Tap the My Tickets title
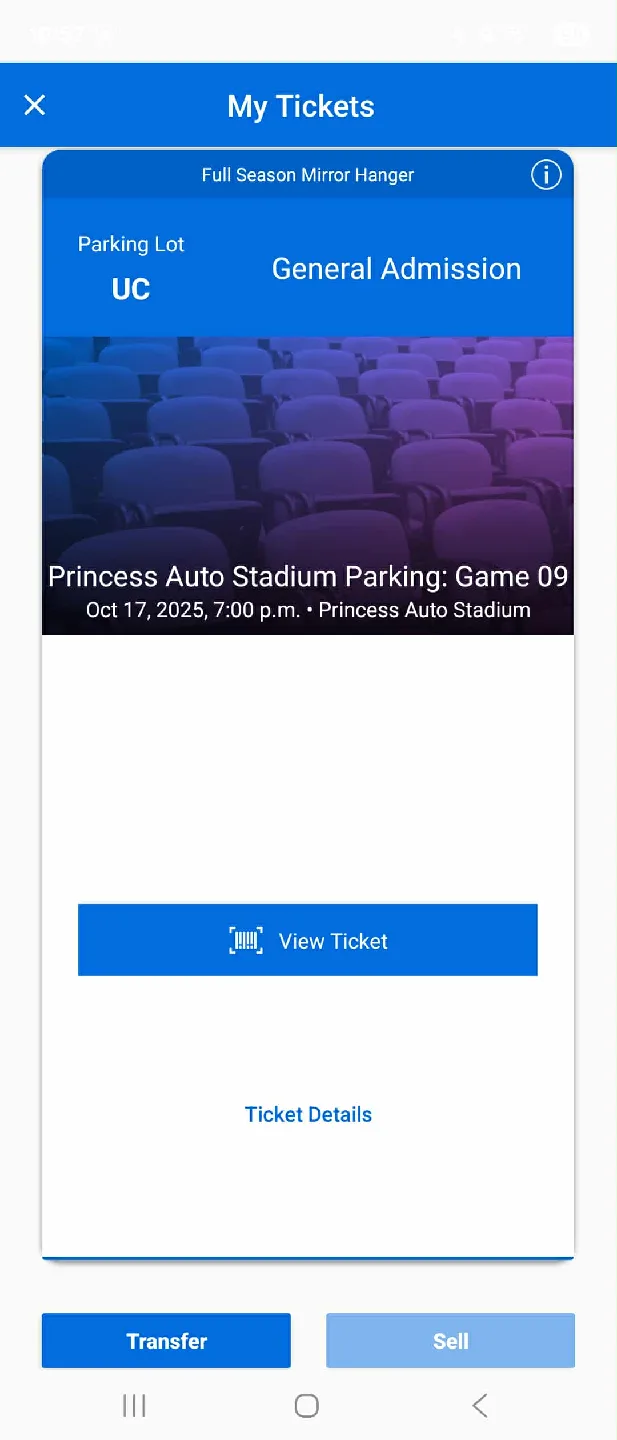Viewport: 617px width, 1440px height. click(x=300, y=105)
